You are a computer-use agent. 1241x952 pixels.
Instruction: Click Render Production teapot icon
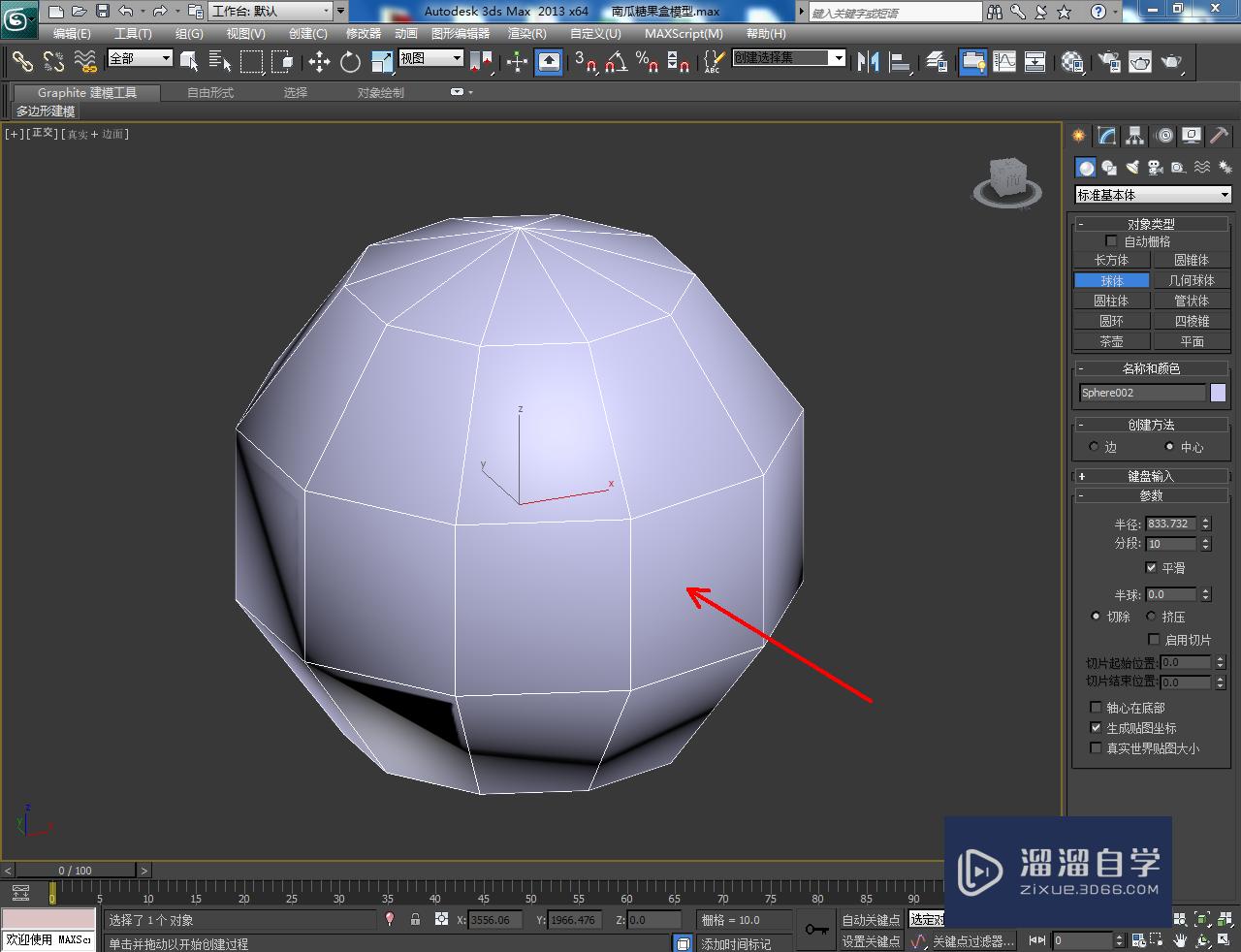(x=1172, y=62)
